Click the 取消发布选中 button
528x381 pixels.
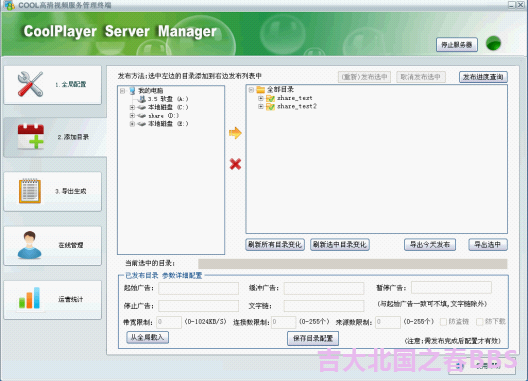point(421,77)
